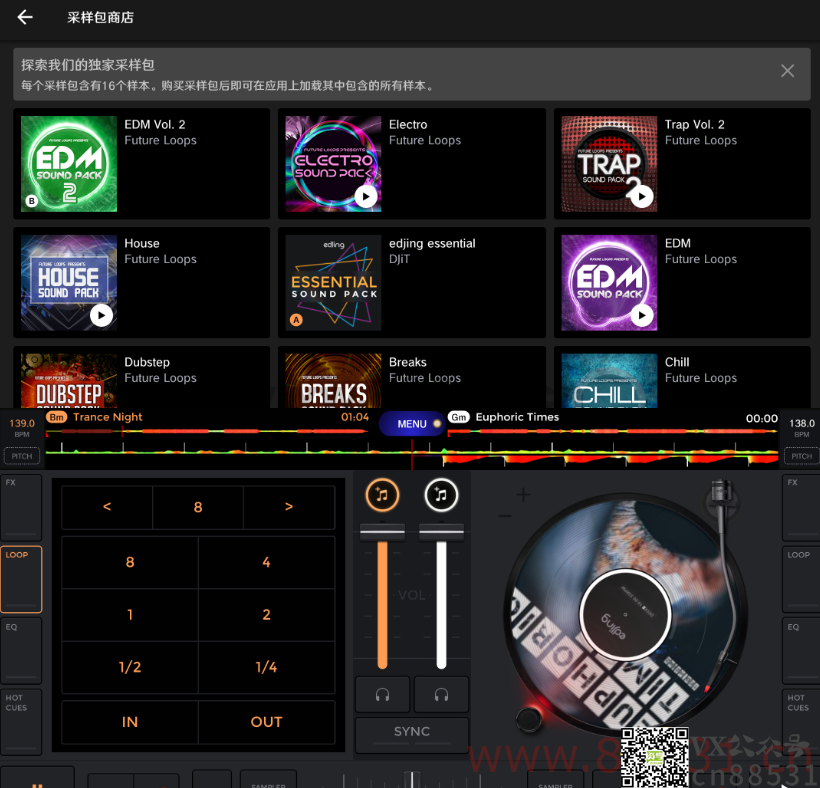
Task: Switch to the right deck LOOP tab
Action: tap(801, 579)
